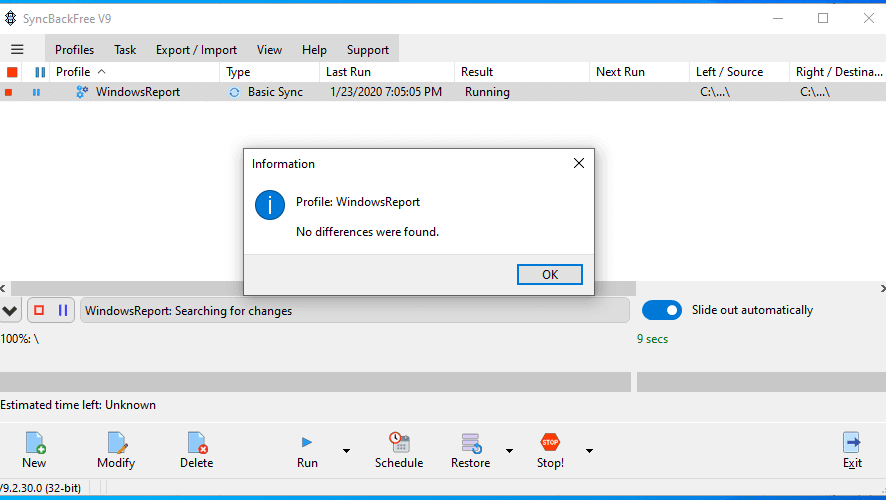The height and width of the screenshot is (500, 886).
Task: Open the Schedule tool
Action: [399, 450]
